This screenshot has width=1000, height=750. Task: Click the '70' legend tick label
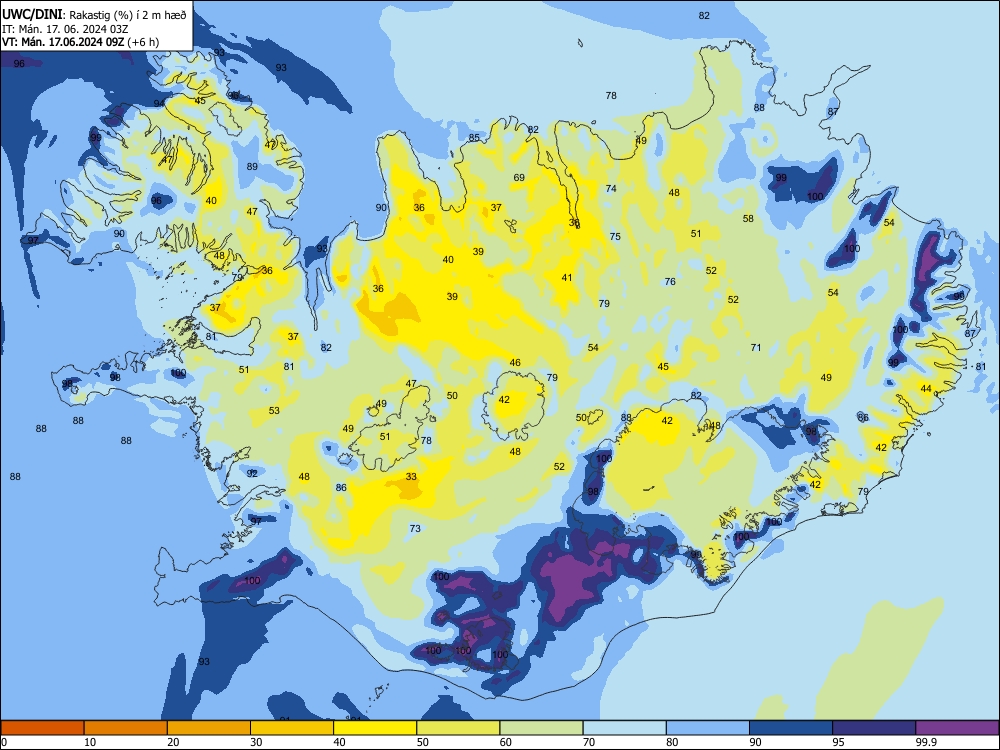pyautogui.click(x=589, y=742)
